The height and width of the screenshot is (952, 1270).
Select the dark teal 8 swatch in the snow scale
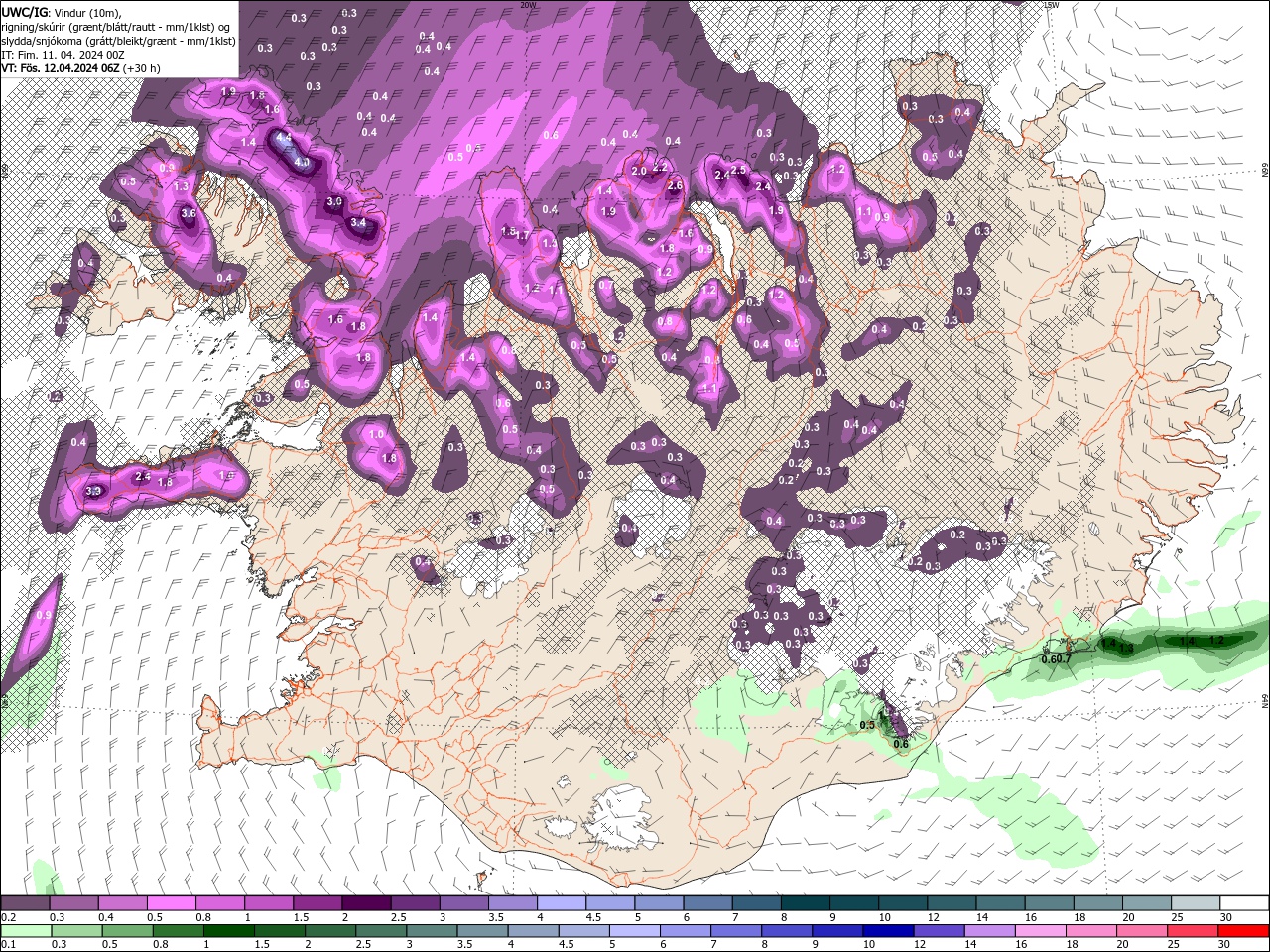[x=804, y=903]
